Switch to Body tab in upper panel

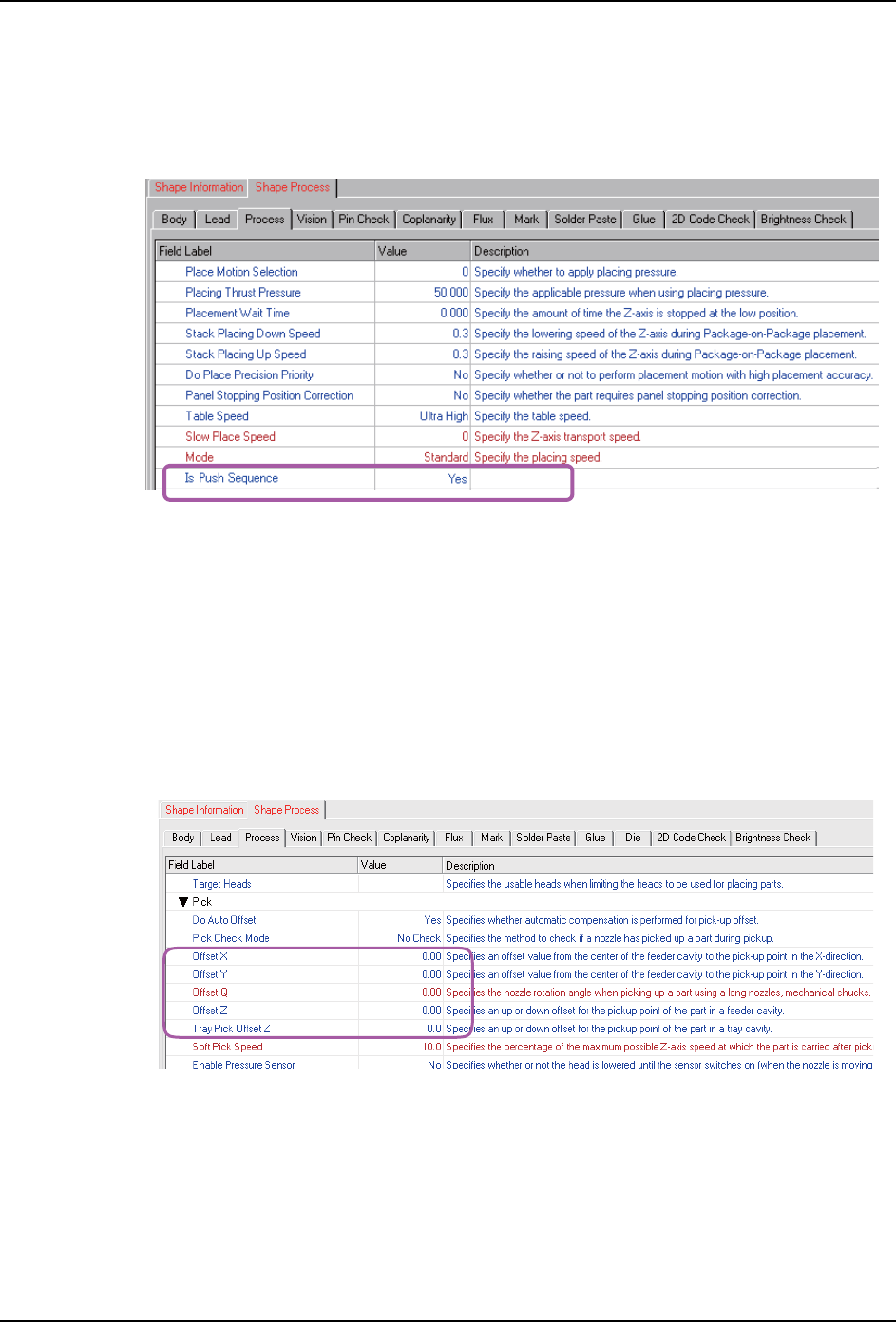tap(175, 220)
